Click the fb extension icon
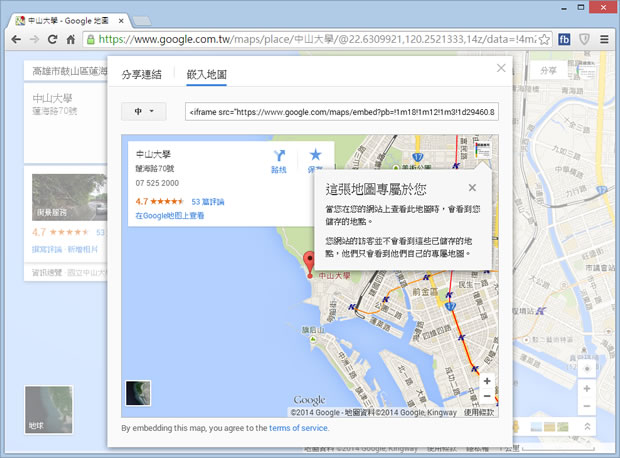Image resolution: width=620 pixels, height=458 pixels. point(565,39)
